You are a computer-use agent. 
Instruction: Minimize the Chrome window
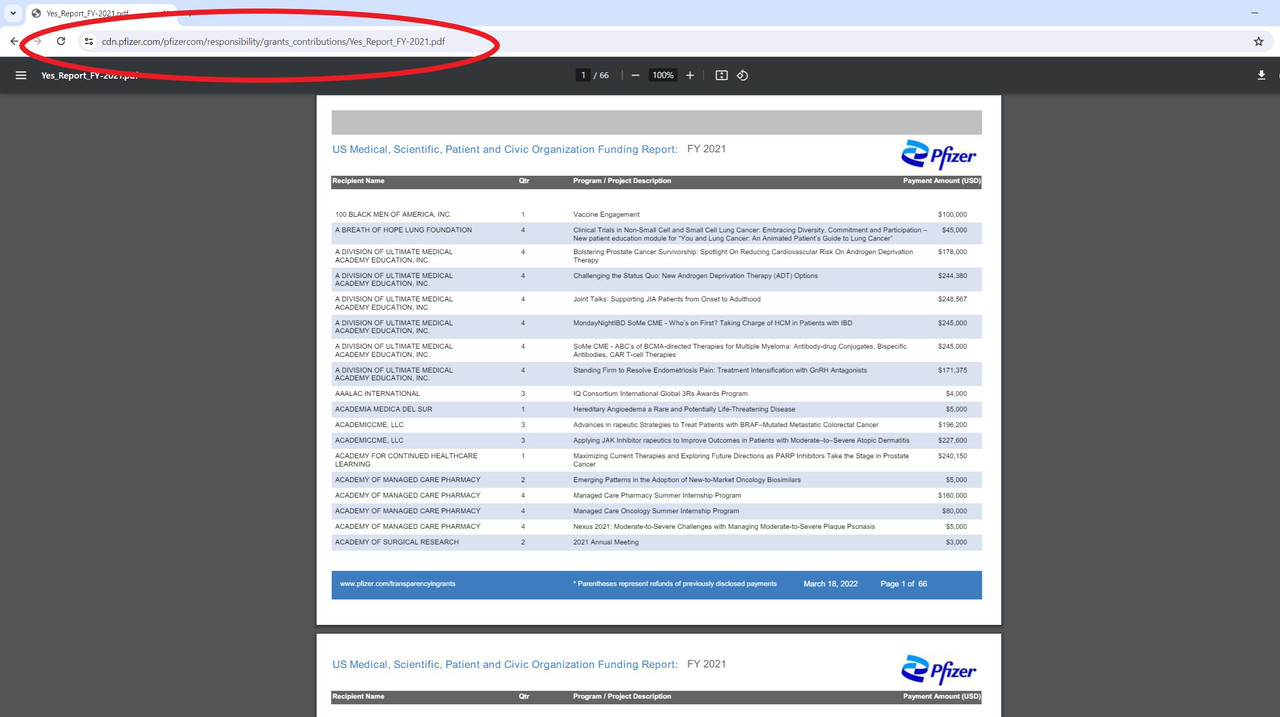(1255, 12)
